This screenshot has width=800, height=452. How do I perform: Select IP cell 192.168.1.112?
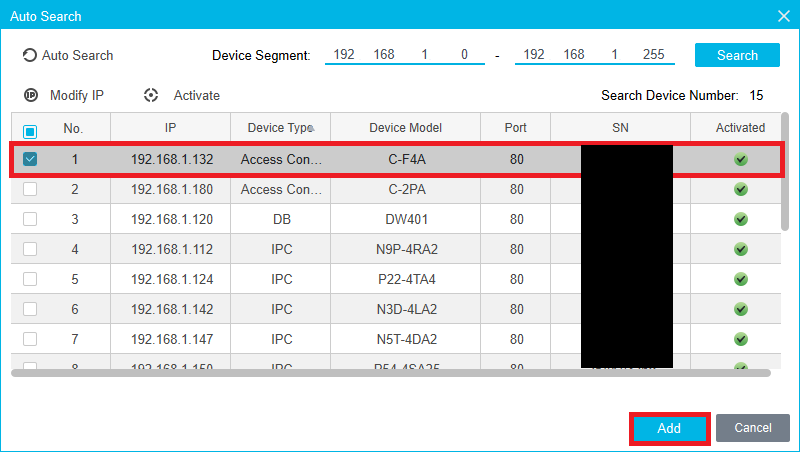coord(172,249)
